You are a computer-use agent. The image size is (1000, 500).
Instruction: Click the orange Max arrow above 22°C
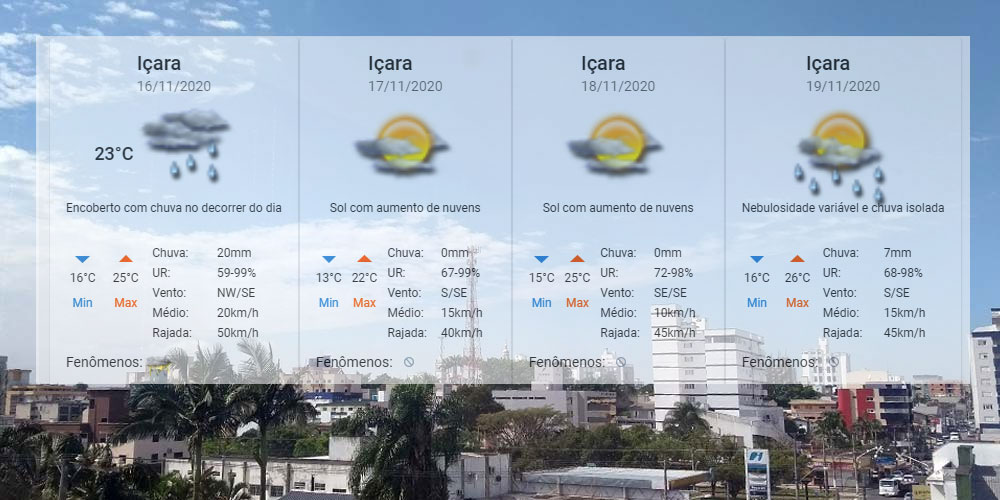tap(364, 259)
